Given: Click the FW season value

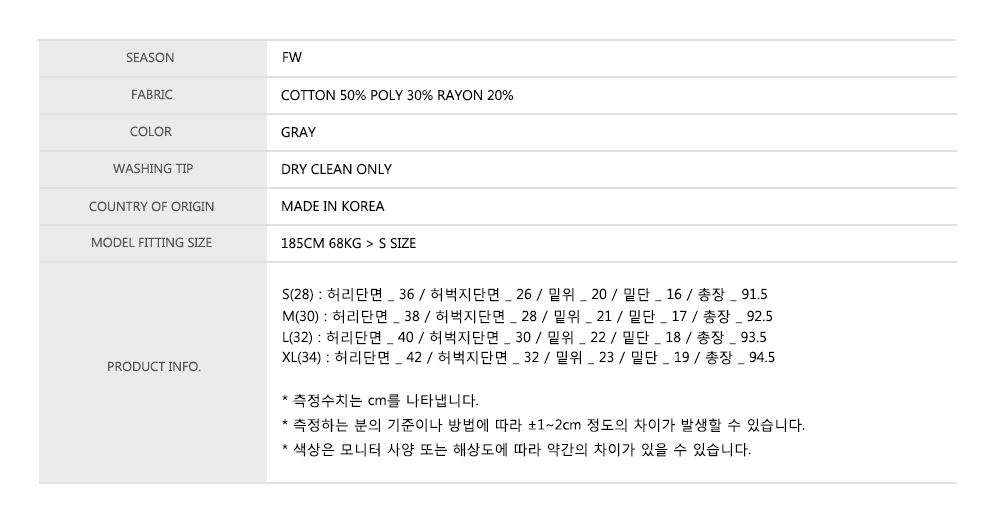Looking at the screenshot, I should (x=291, y=58).
